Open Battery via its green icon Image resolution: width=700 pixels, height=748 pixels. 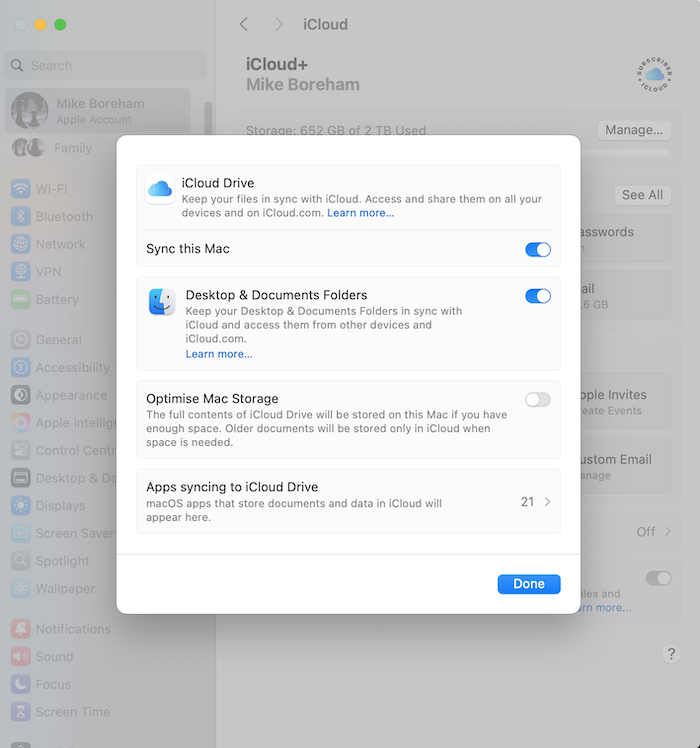tap(21, 300)
